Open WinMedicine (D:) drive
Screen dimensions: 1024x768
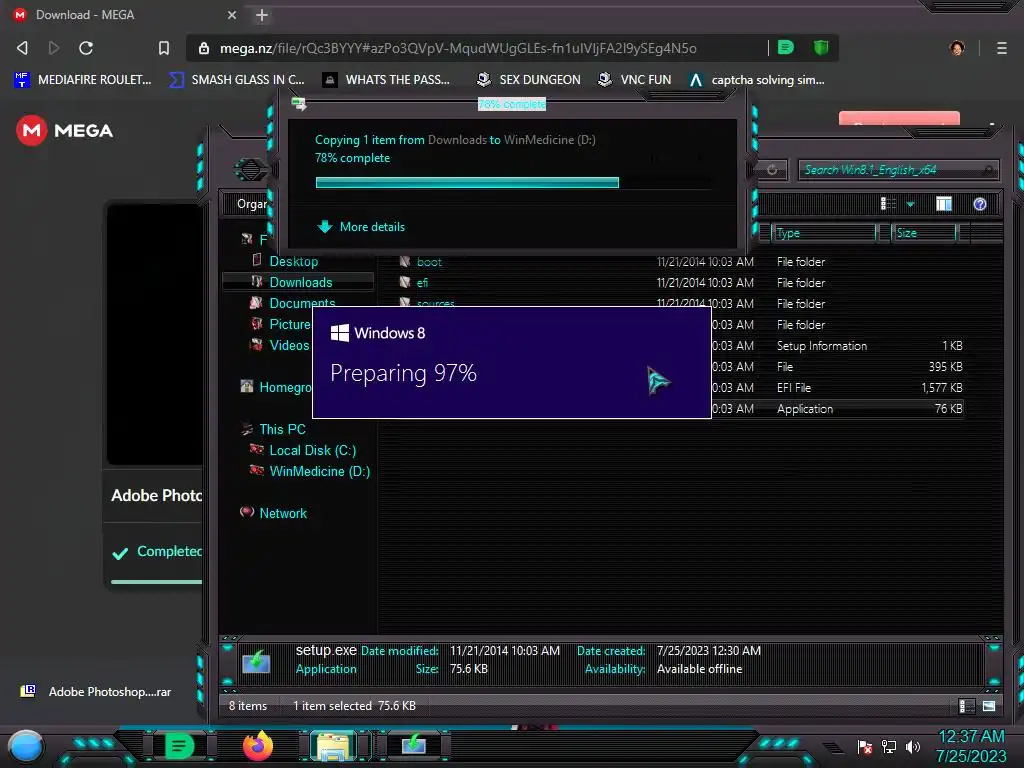(x=310, y=471)
